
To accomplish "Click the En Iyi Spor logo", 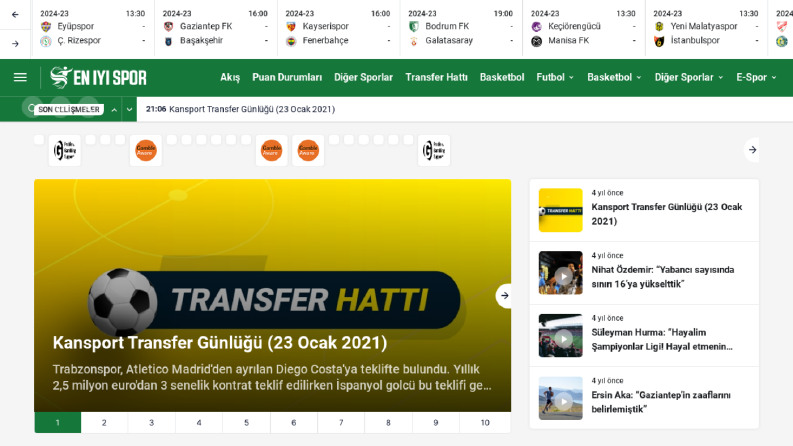I will pyautogui.click(x=98, y=77).
